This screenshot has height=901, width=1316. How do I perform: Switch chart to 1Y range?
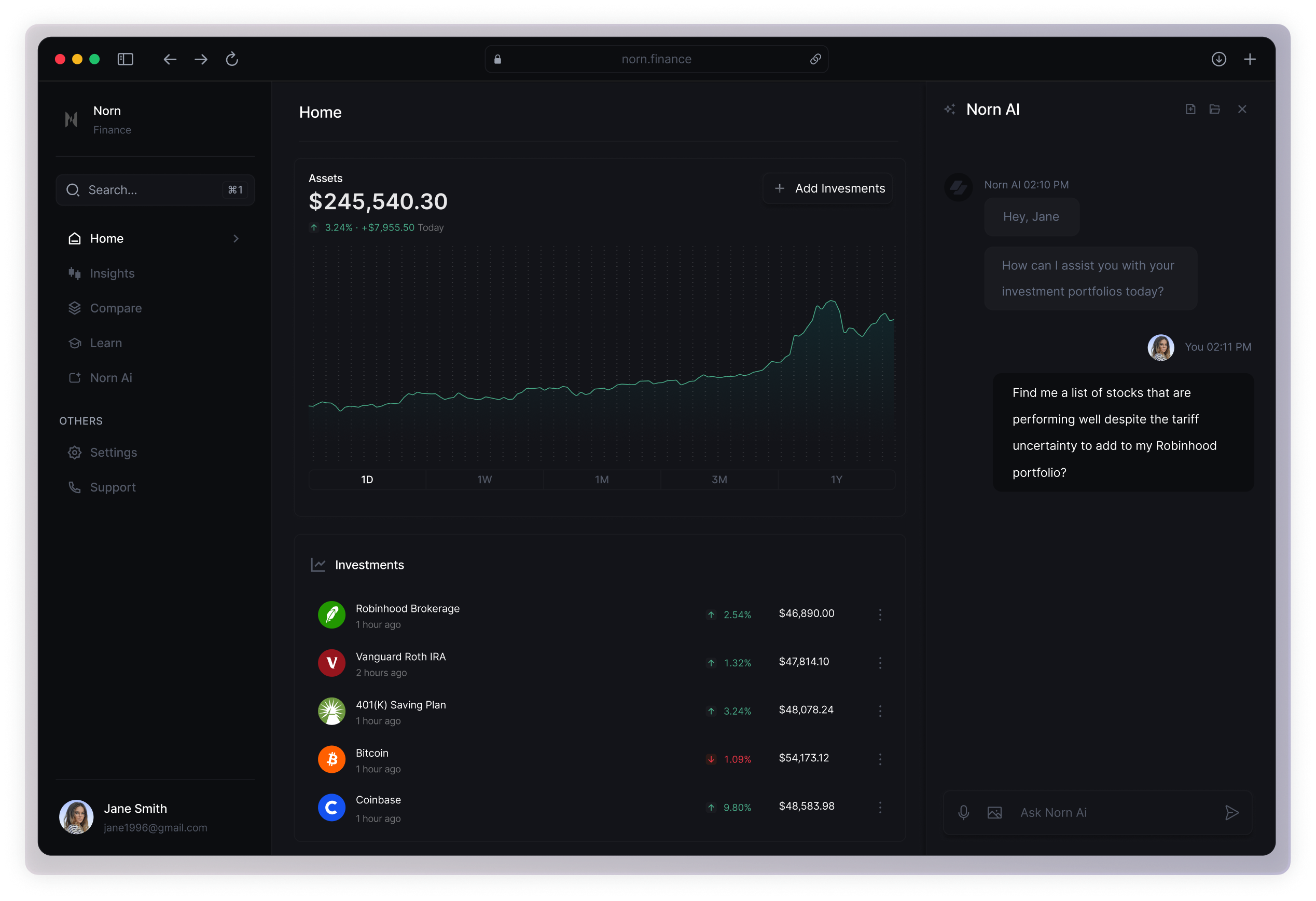[x=836, y=480]
